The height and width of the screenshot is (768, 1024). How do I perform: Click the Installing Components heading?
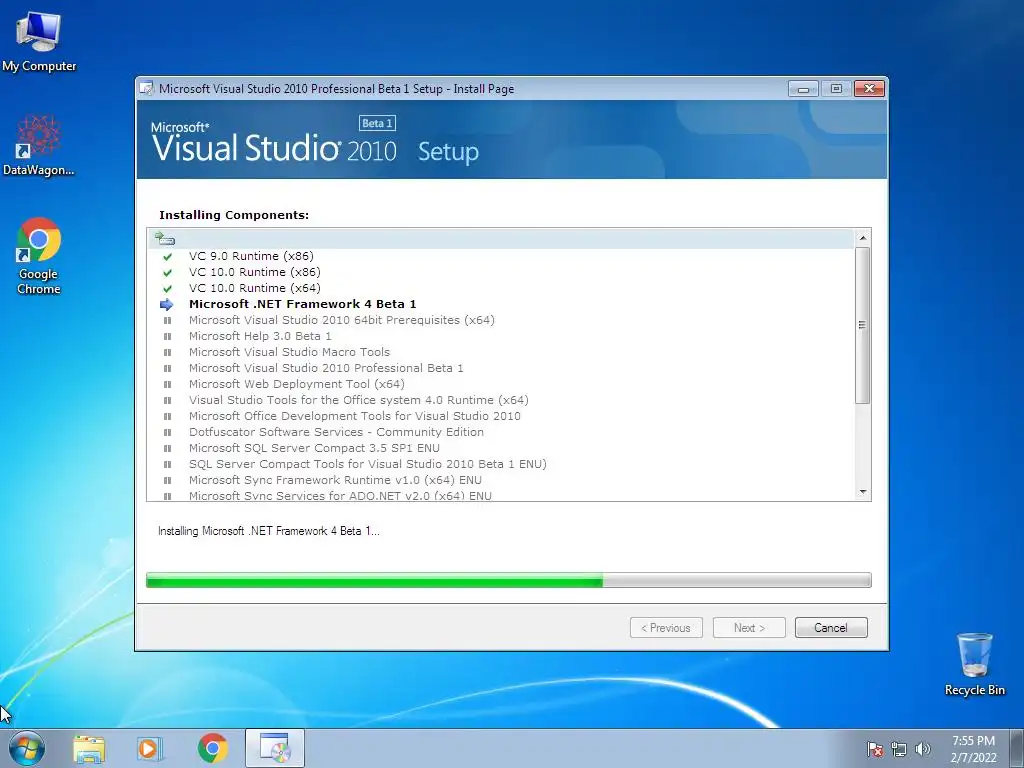click(x=234, y=215)
